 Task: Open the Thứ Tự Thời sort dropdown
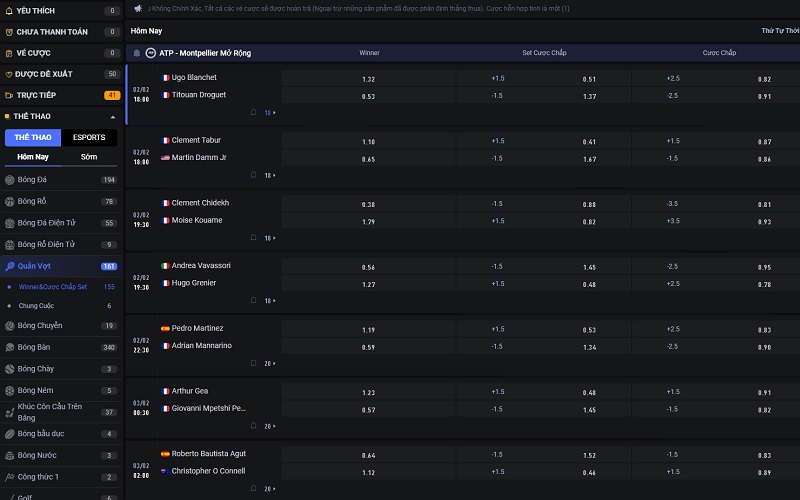(x=779, y=31)
